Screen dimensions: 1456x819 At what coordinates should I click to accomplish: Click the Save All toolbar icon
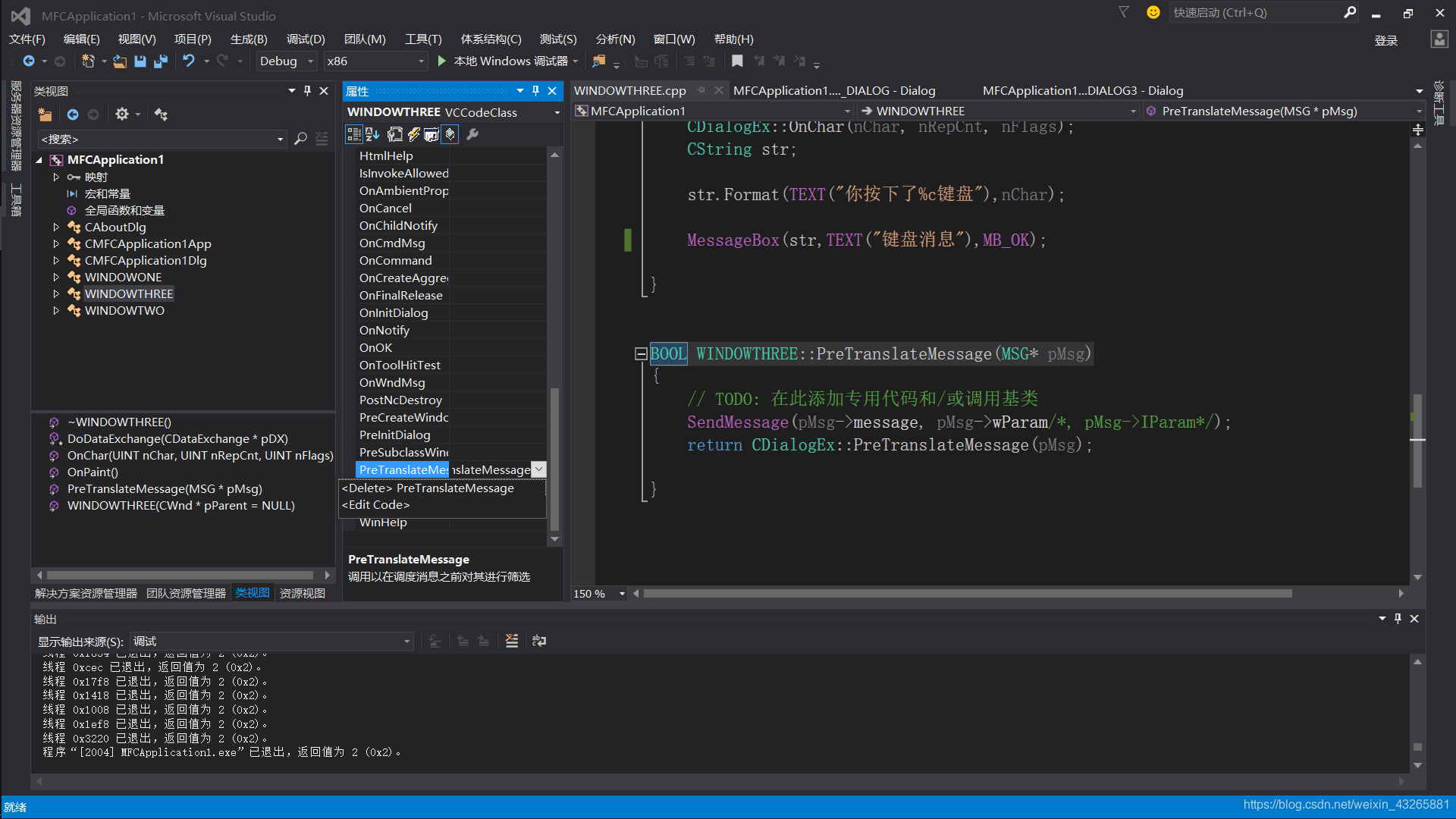161,61
